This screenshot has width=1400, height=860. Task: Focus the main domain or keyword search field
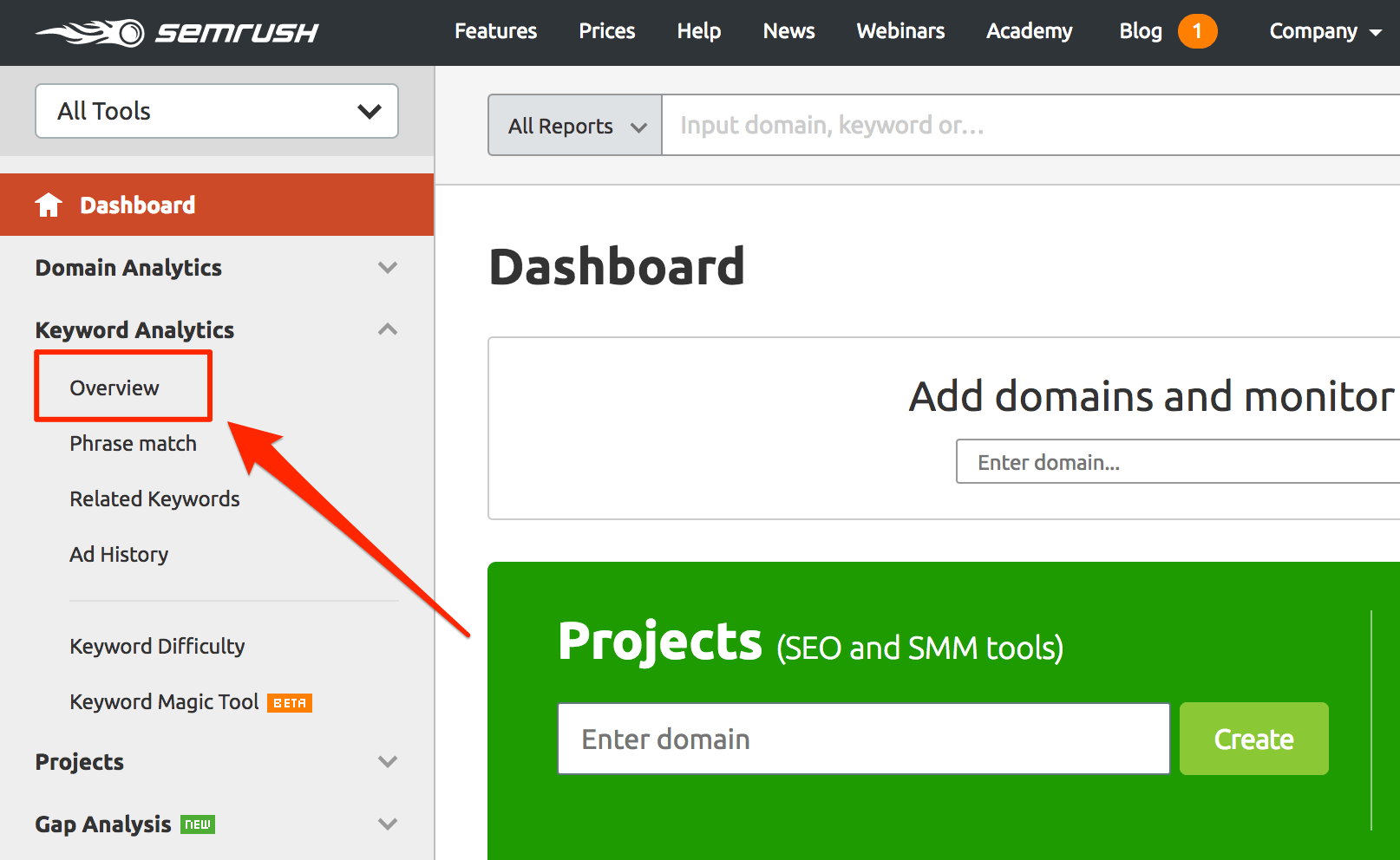point(1030,126)
